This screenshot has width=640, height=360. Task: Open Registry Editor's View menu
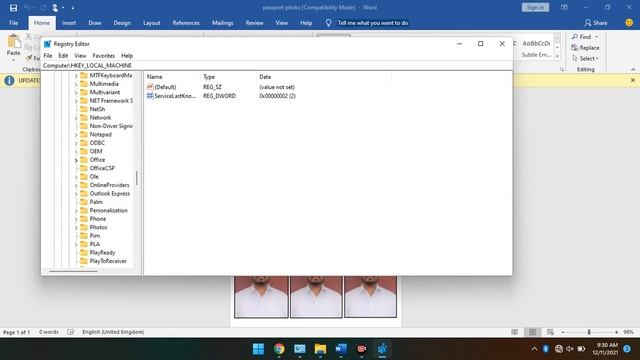click(x=80, y=56)
